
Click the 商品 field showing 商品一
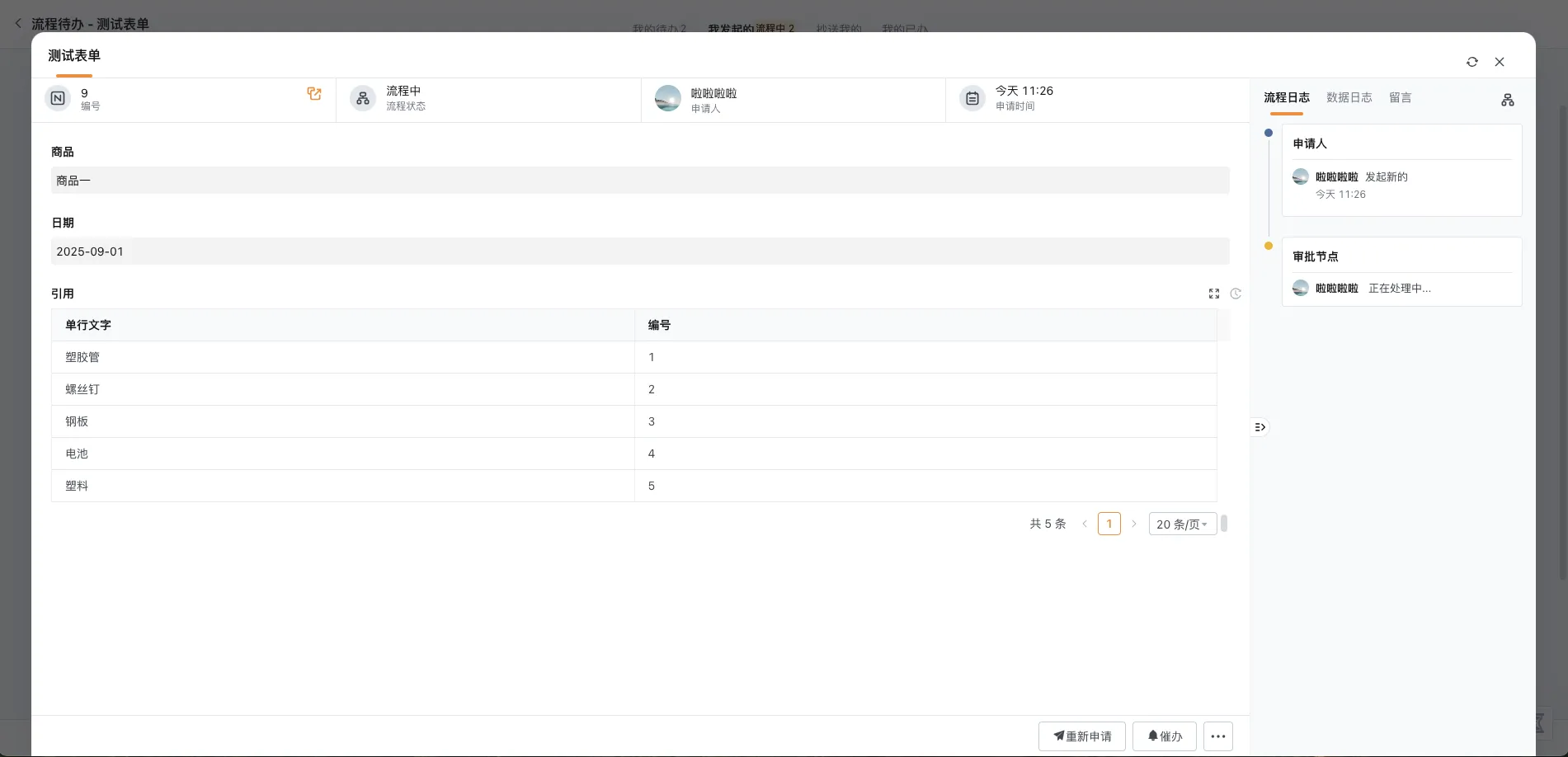tap(640, 181)
